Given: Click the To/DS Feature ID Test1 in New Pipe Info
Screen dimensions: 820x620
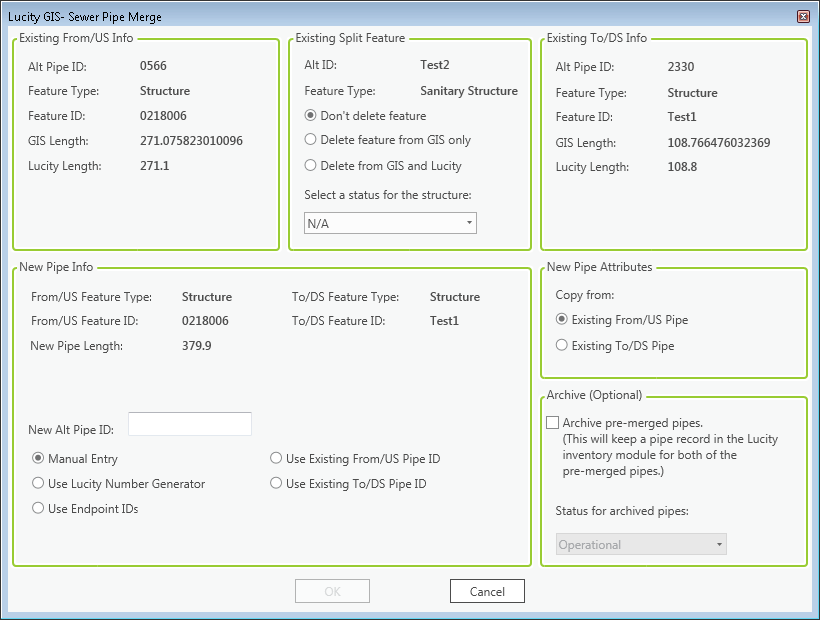Looking at the screenshot, I should [x=445, y=320].
